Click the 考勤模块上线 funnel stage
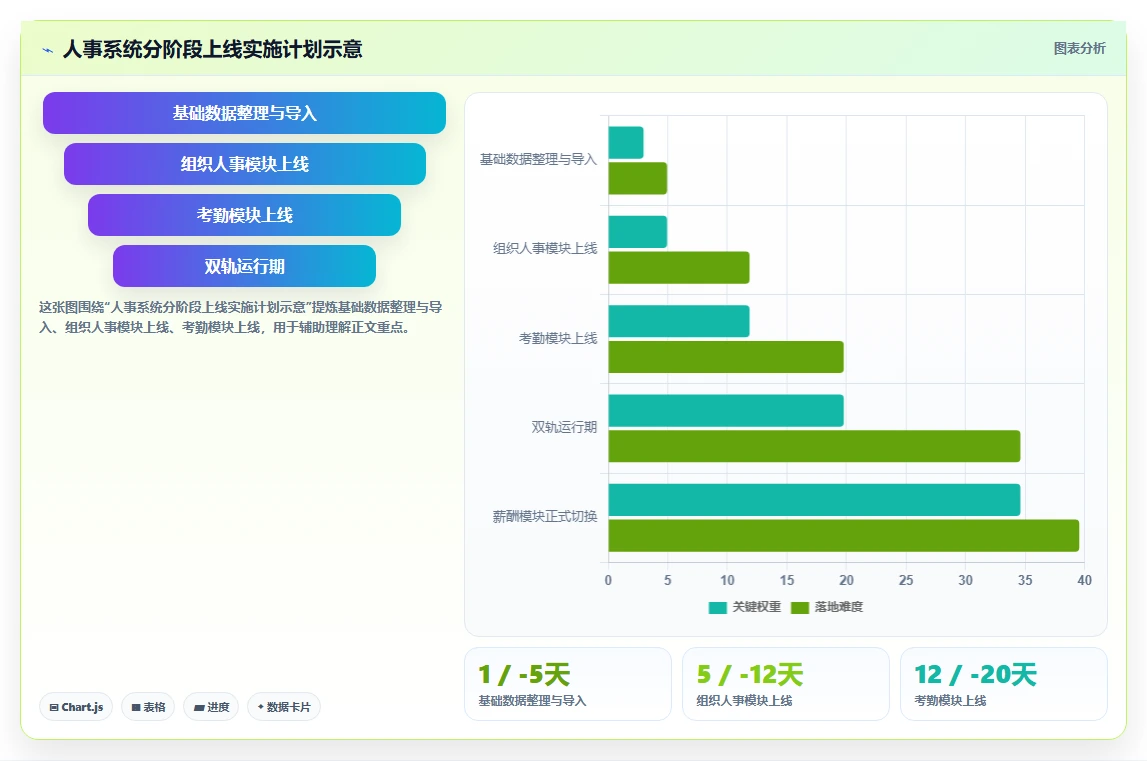Viewport: 1147px width, 761px height. click(244, 215)
